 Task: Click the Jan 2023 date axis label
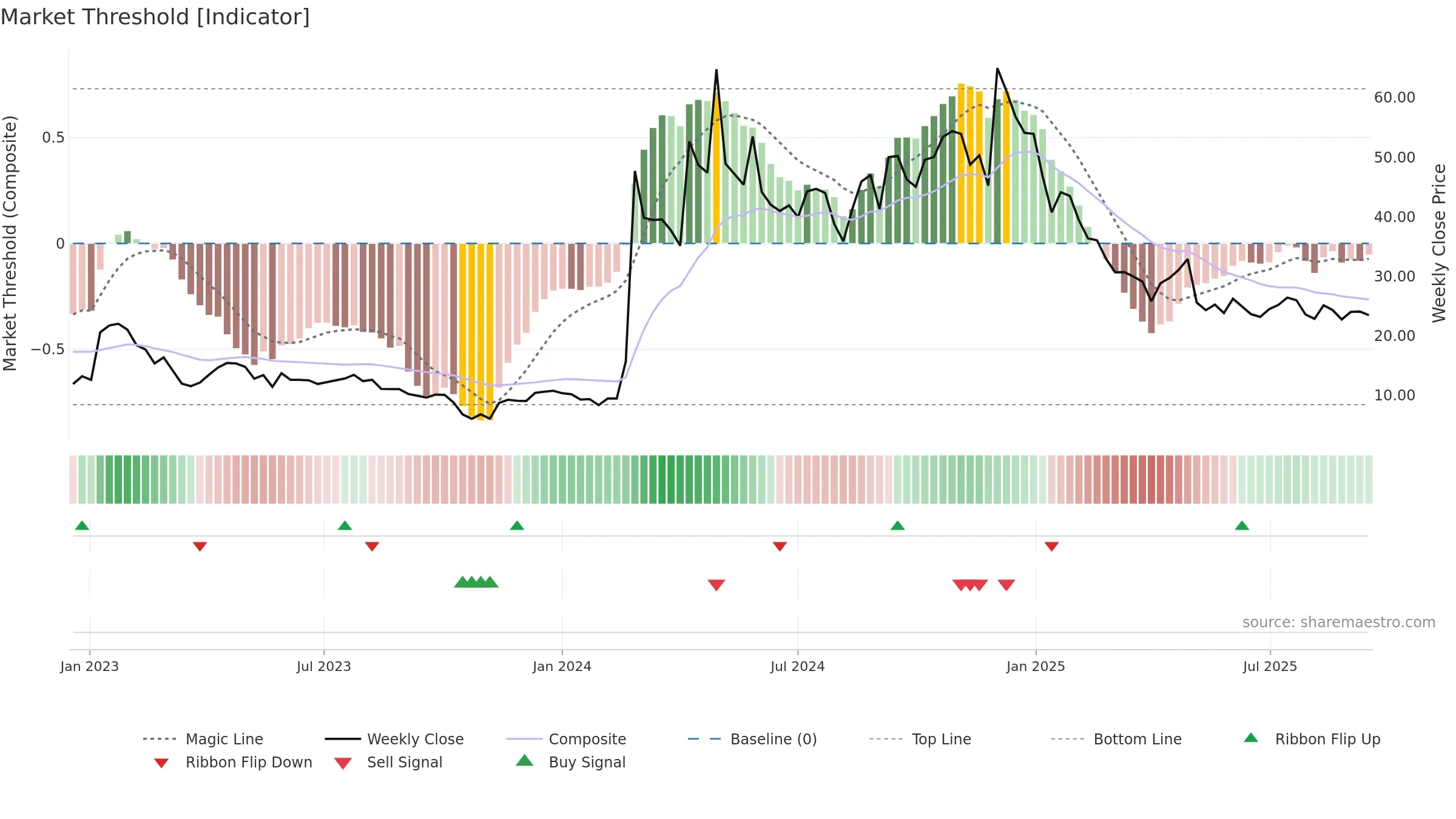[x=90, y=666]
